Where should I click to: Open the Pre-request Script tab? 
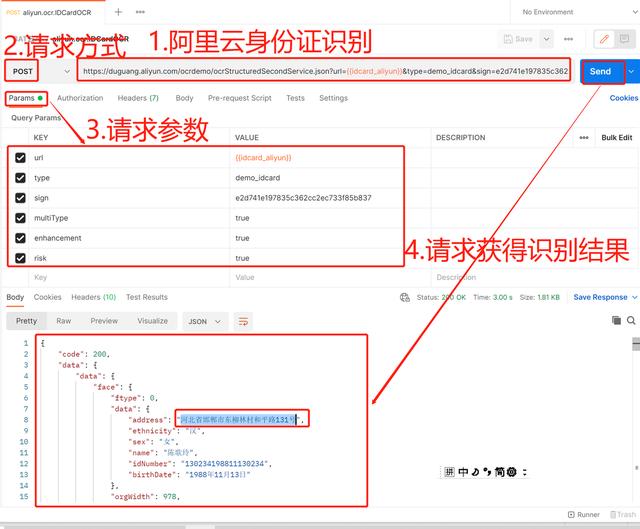240,98
